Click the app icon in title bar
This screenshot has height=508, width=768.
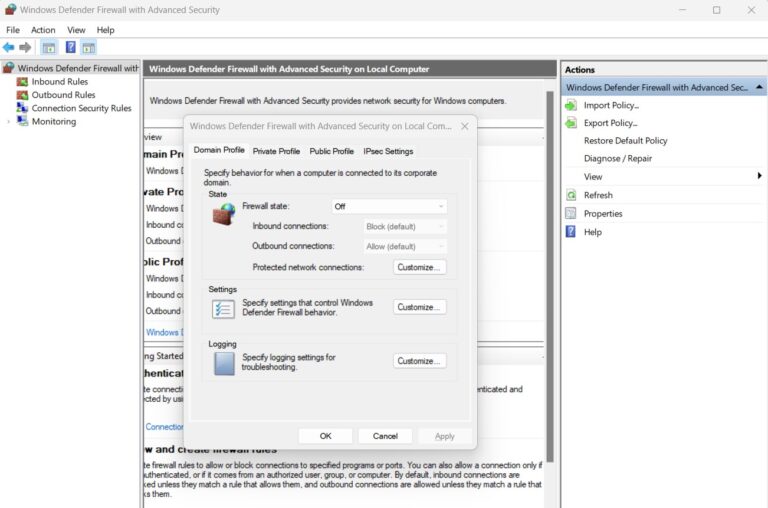10,9
